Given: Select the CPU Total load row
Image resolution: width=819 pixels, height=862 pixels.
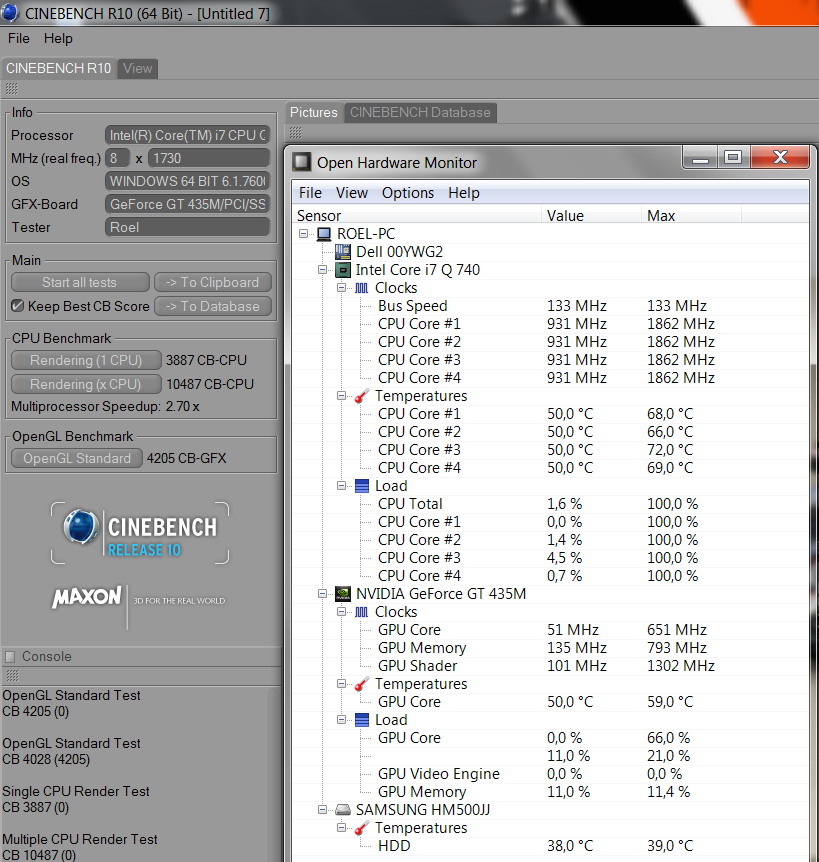Looking at the screenshot, I should point(550,504).
